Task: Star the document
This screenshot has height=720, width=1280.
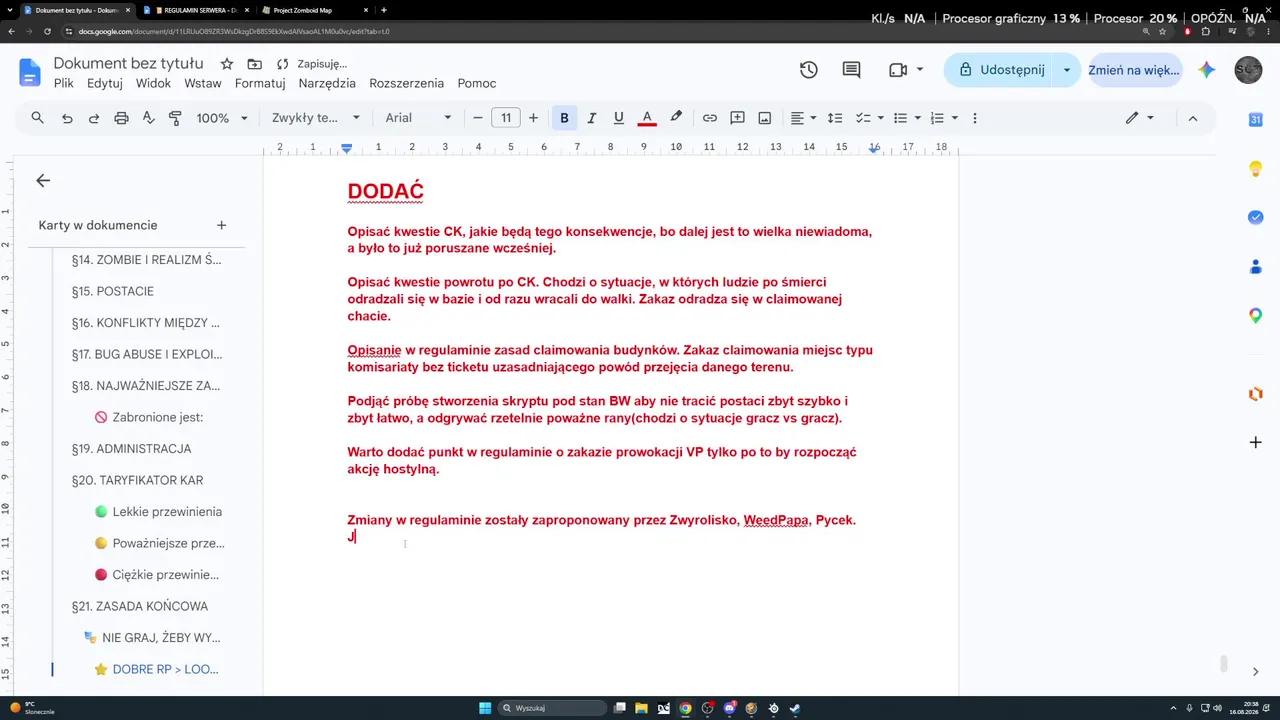Action: (x=227, y=64)
